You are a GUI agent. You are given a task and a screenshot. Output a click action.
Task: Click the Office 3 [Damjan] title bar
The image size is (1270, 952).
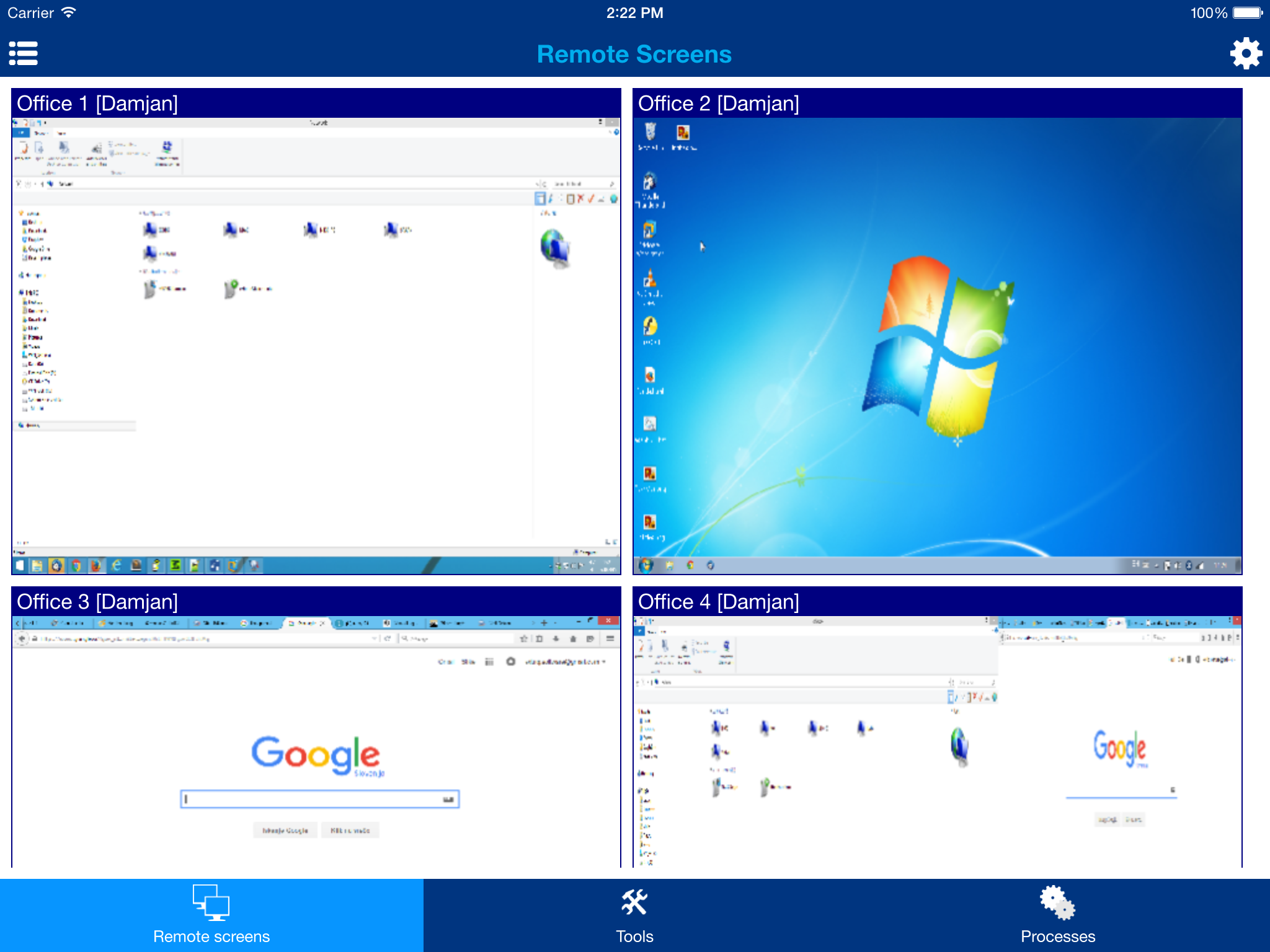(316, 602)
